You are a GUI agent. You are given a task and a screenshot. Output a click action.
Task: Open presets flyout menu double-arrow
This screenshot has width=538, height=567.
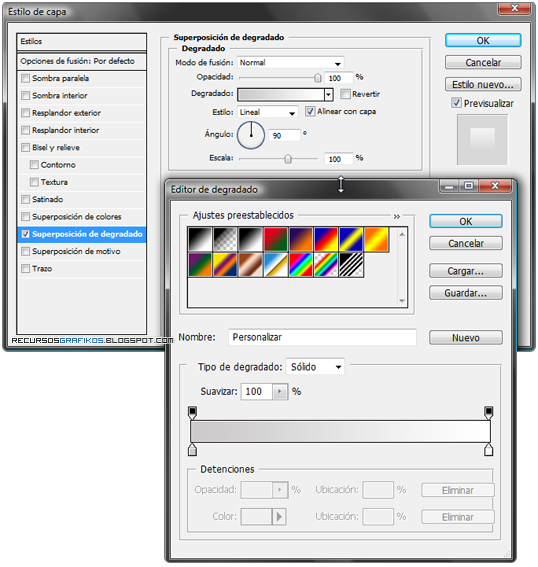[x=397, y=217]
